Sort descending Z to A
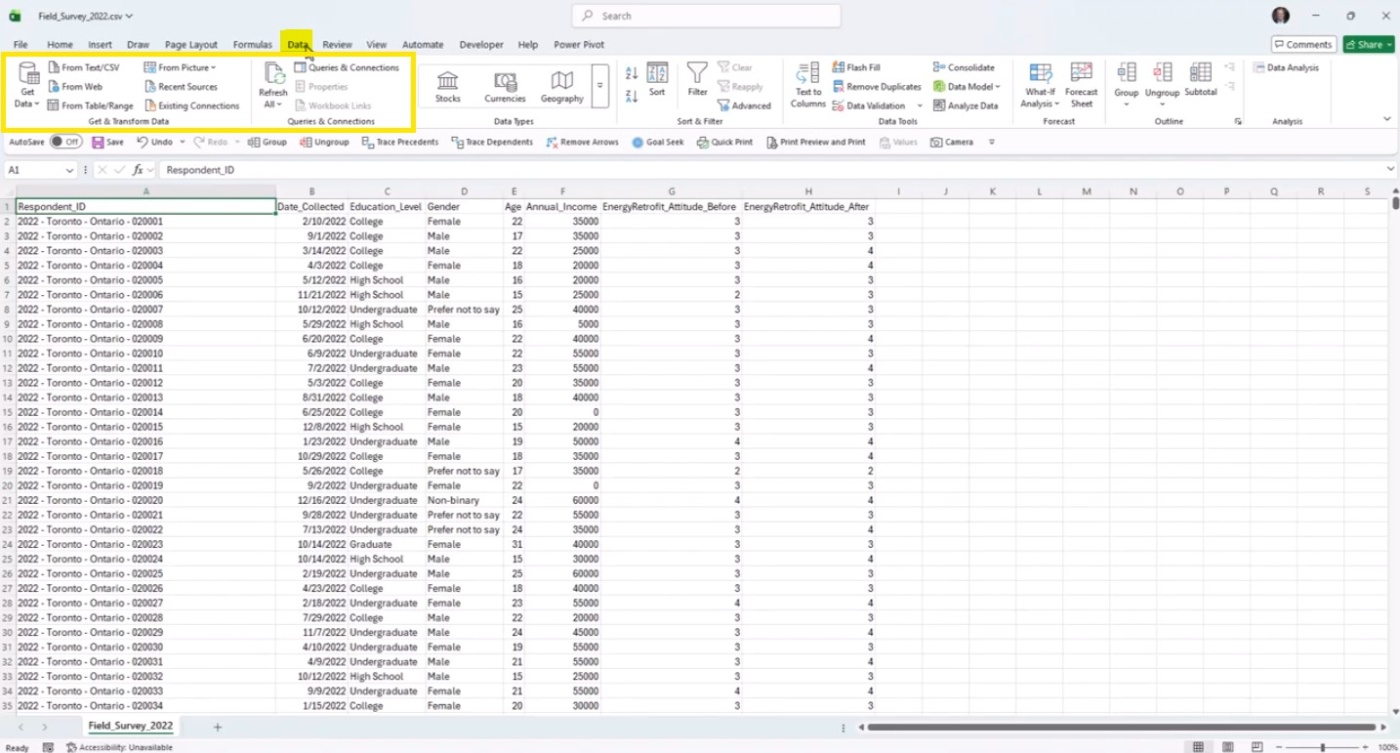The width and height of the screenshot is (1400, 753). click(x=631, y=96)
